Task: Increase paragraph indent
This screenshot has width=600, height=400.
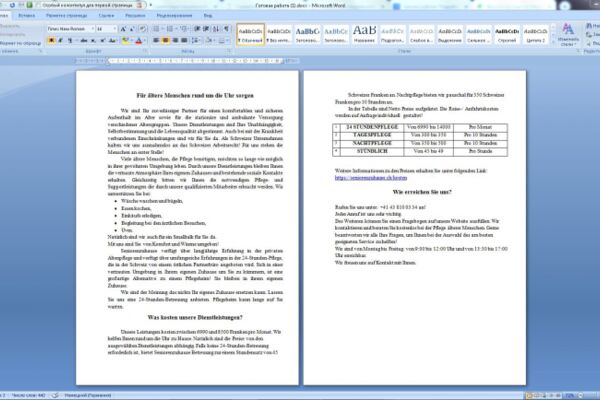Action: coord(206,29)
